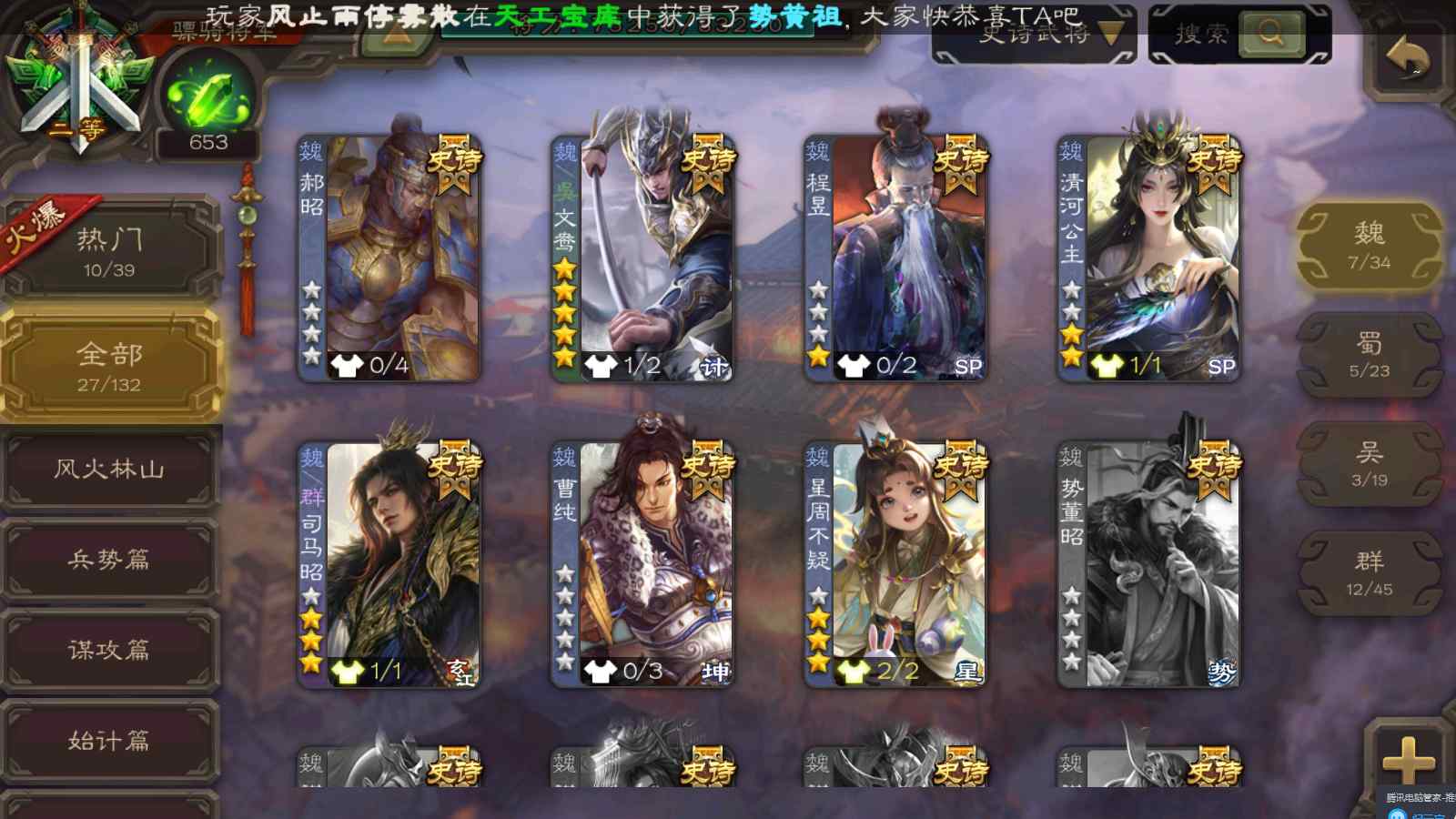Image resolution: width=1456 pixels, height=819 pixels.
Task: Open the 文鸯 hero card
Action: tap(642, 258)
